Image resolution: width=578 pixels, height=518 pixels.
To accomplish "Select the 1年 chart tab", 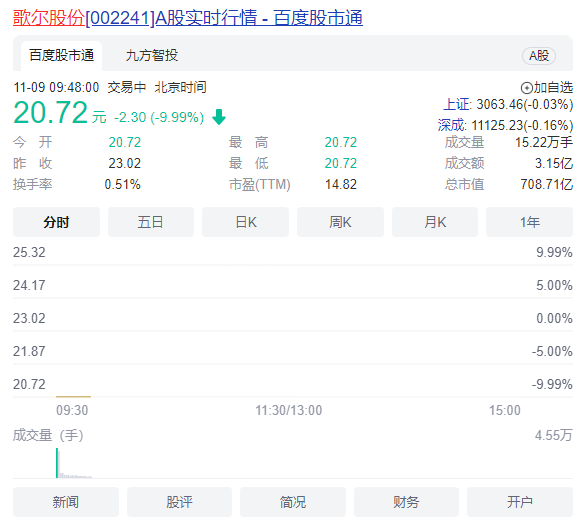I will tap(529, 222).
